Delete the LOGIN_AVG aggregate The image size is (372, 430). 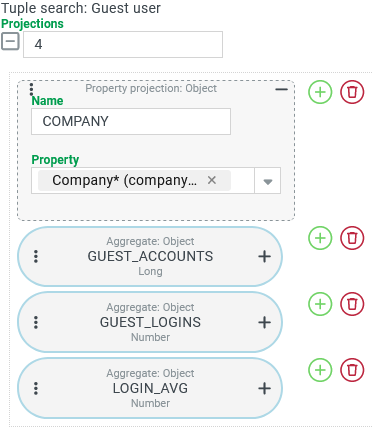click(352, 370)
